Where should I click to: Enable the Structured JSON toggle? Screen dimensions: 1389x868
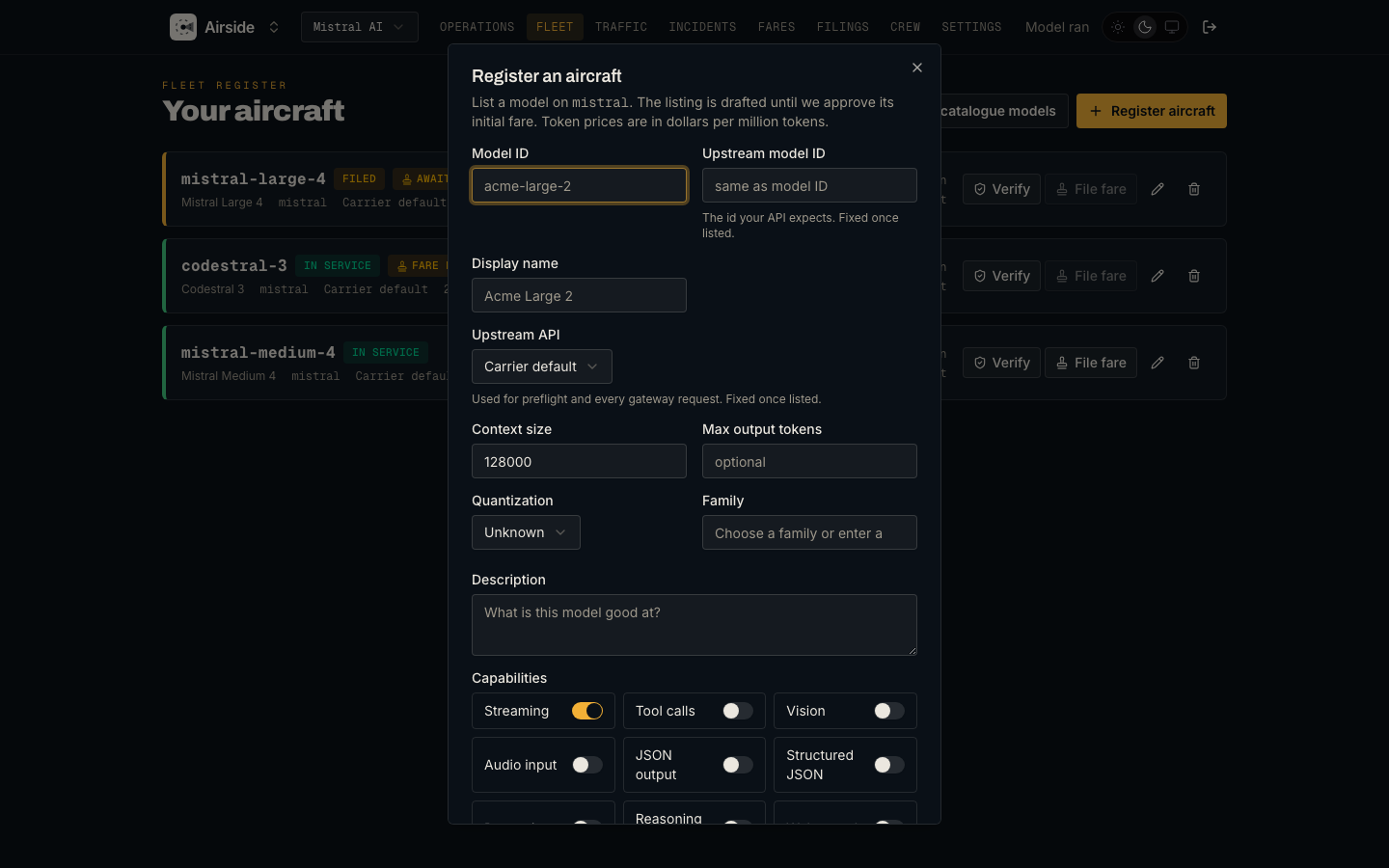[x=889, y=765]
